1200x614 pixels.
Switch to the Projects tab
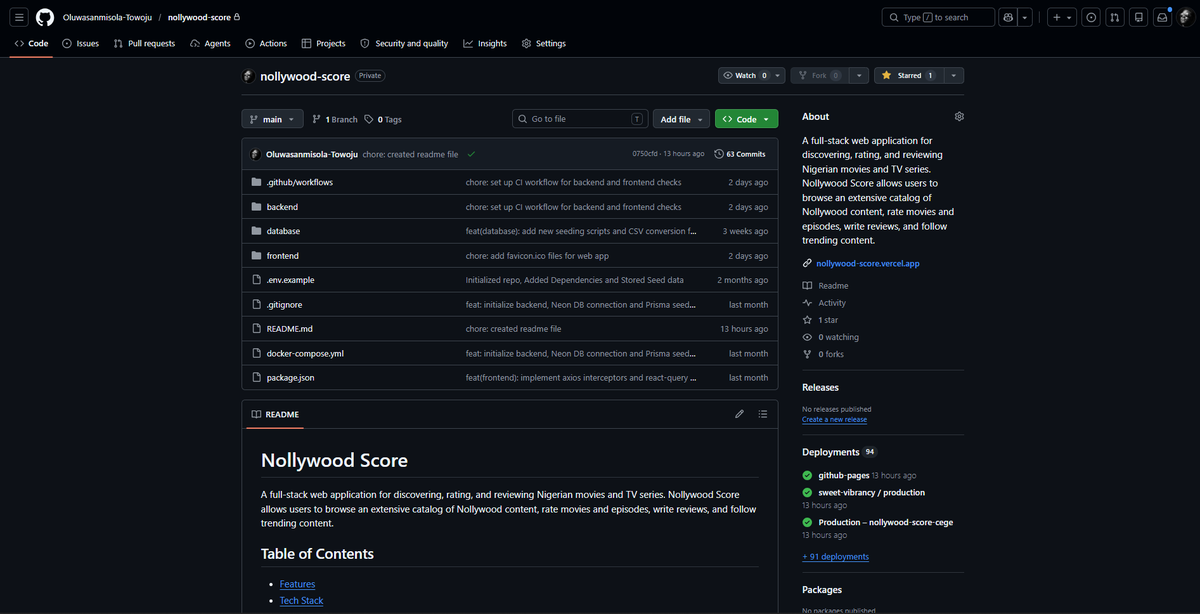(x=323, y=43)
